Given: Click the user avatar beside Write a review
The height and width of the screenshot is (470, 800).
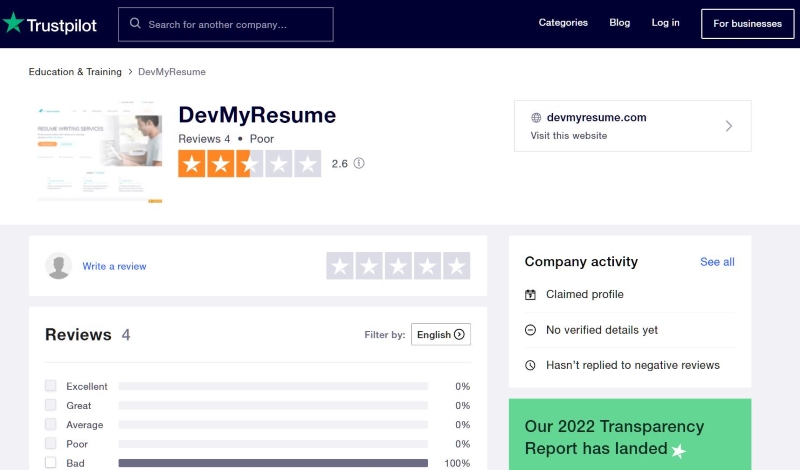Looking at the screenshot, I should (59, 265).
